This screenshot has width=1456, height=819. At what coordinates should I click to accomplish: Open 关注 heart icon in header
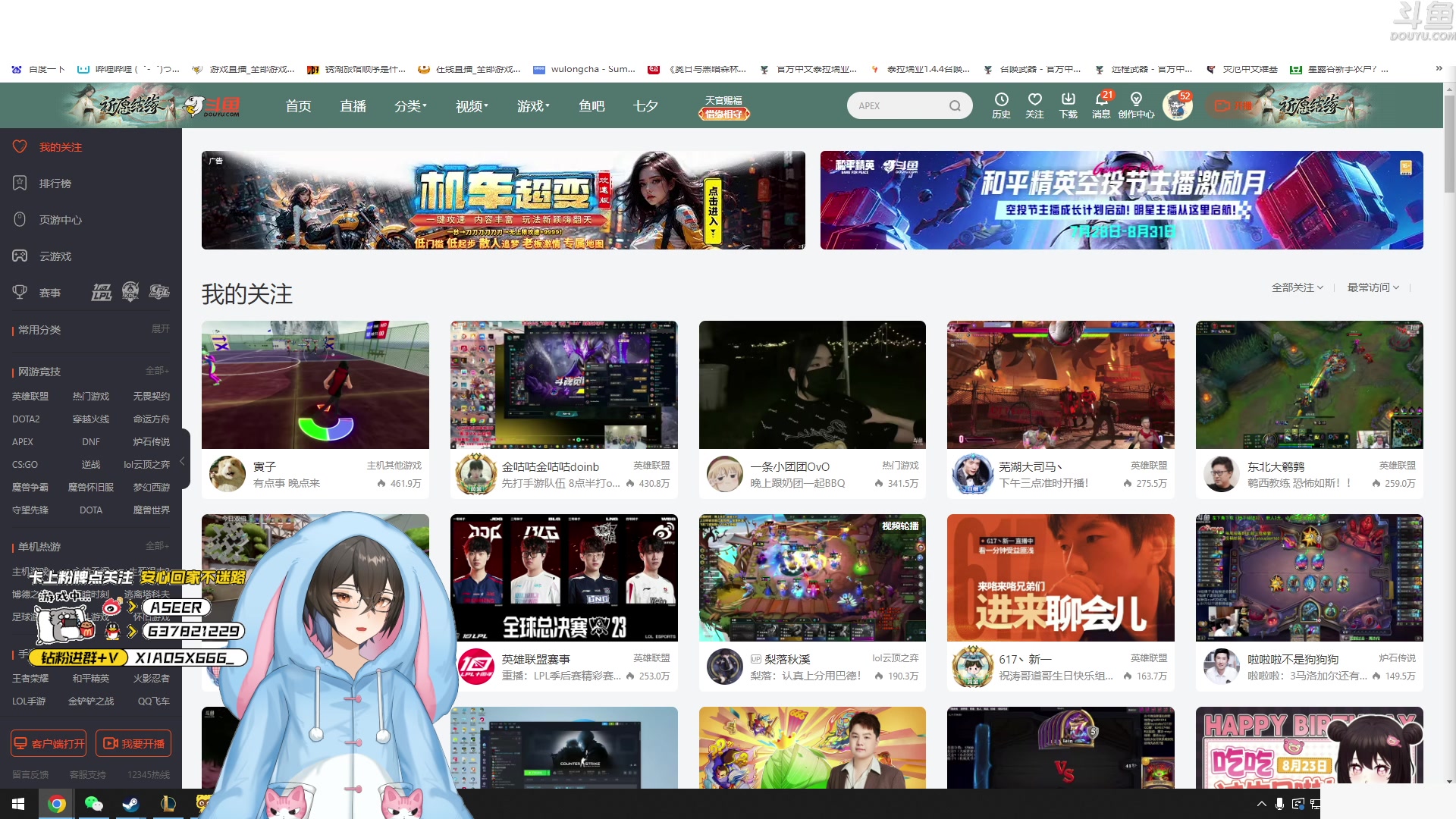[1034, 105]
